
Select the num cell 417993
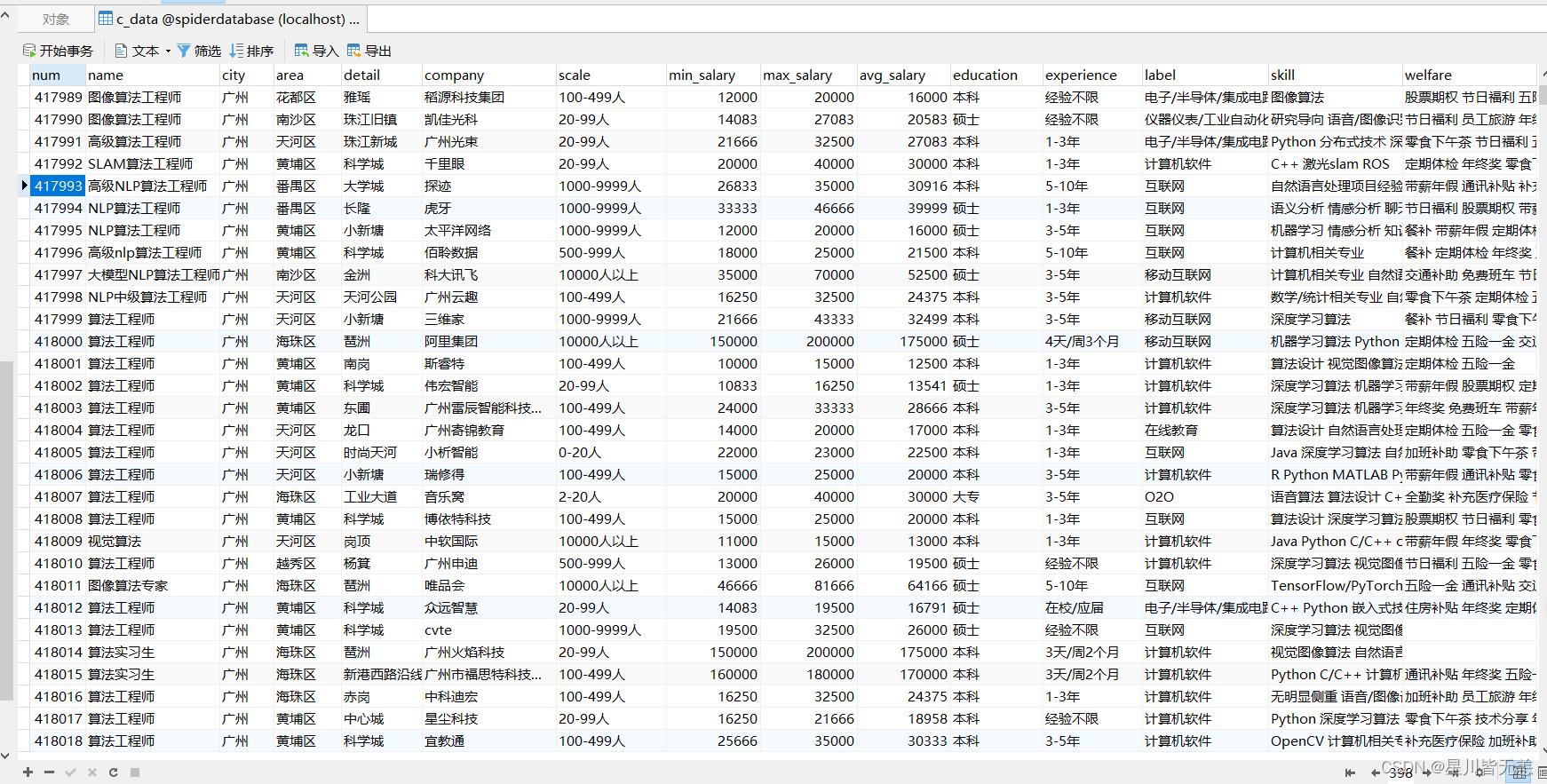coord(58,186)
